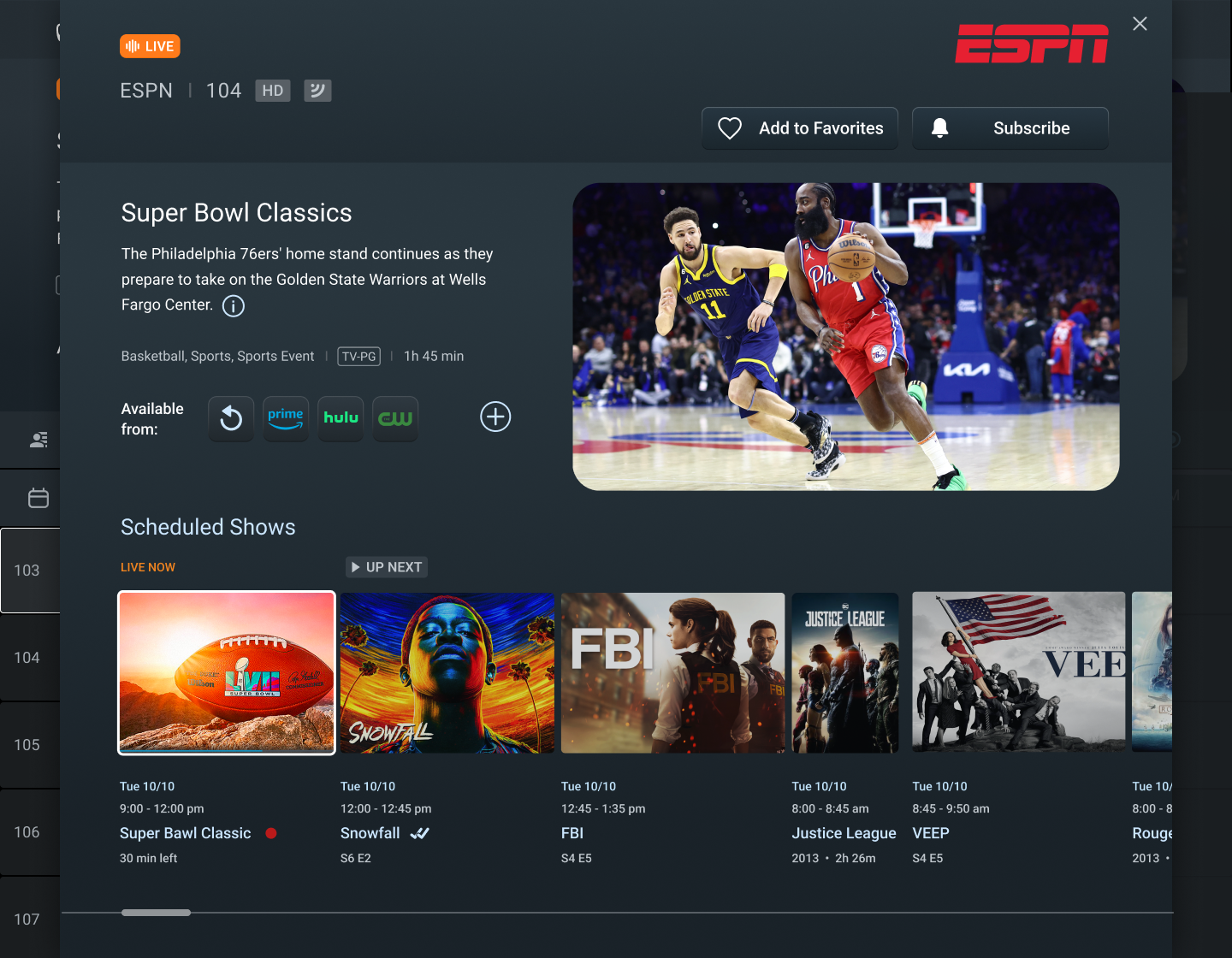The image size is (1232, 958).
Task: Click the horizontal scrollbar thumb for scheduled shows
Action: coord(156,913)
